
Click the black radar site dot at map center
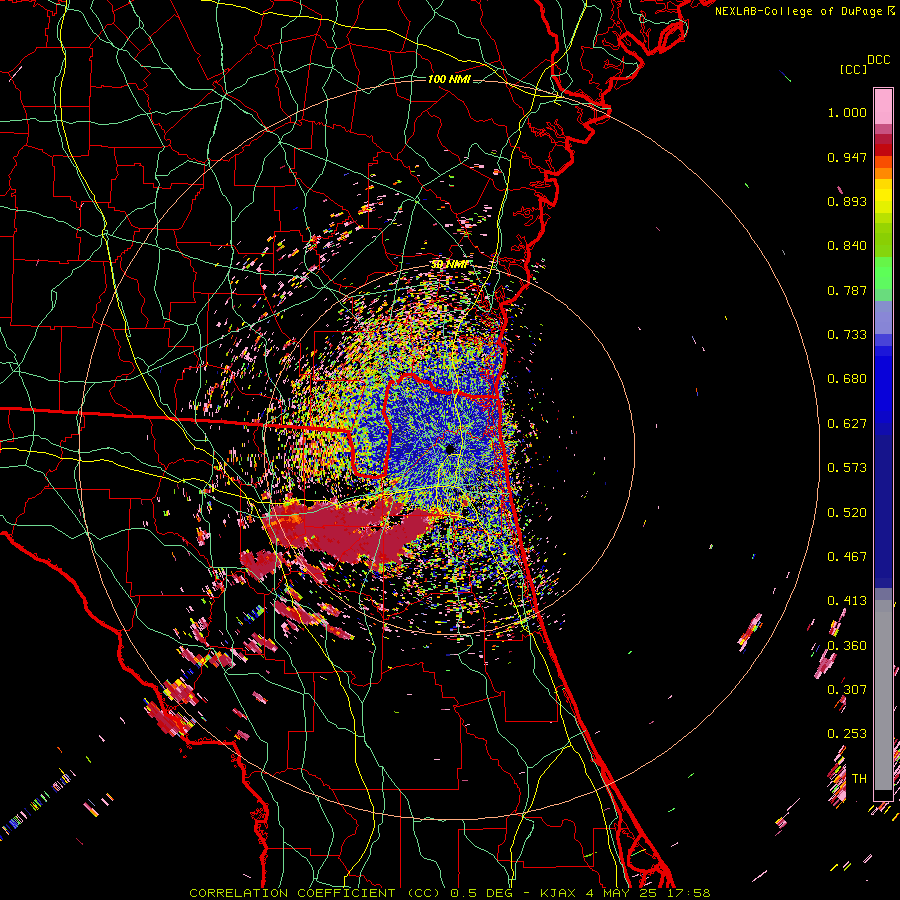450,448
